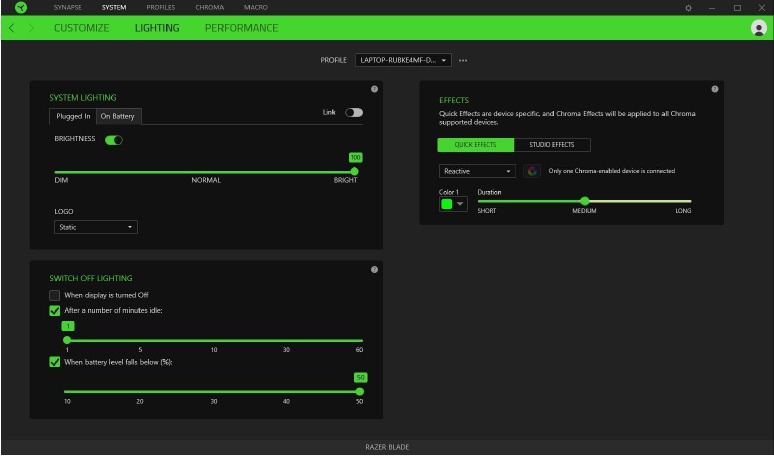Image resolution: width=774 pixels, height=457 pixels.
Task: Click the Only one Chroma-enabled device message
Action: tap(612, 171)
